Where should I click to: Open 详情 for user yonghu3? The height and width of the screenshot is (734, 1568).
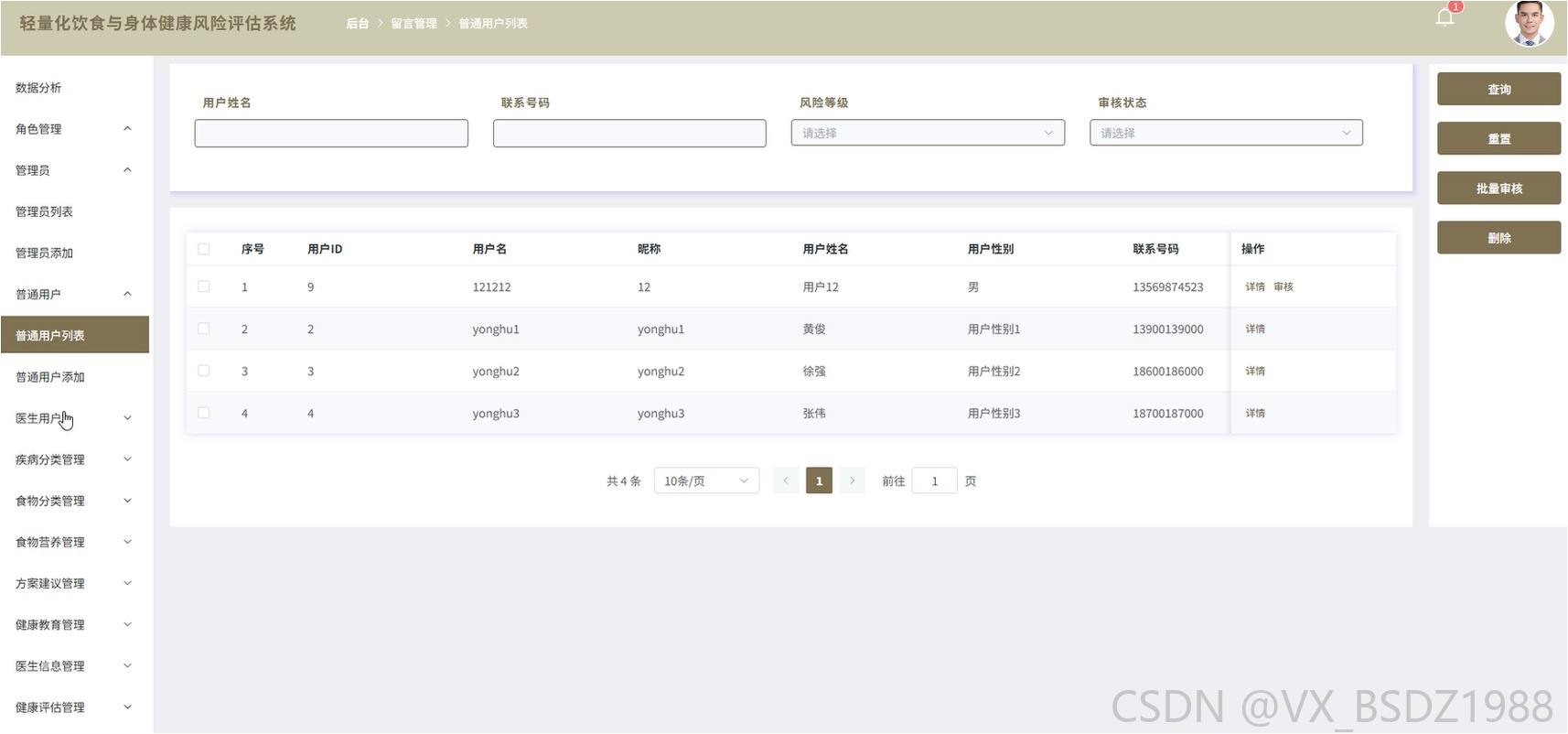[1255, 413]
